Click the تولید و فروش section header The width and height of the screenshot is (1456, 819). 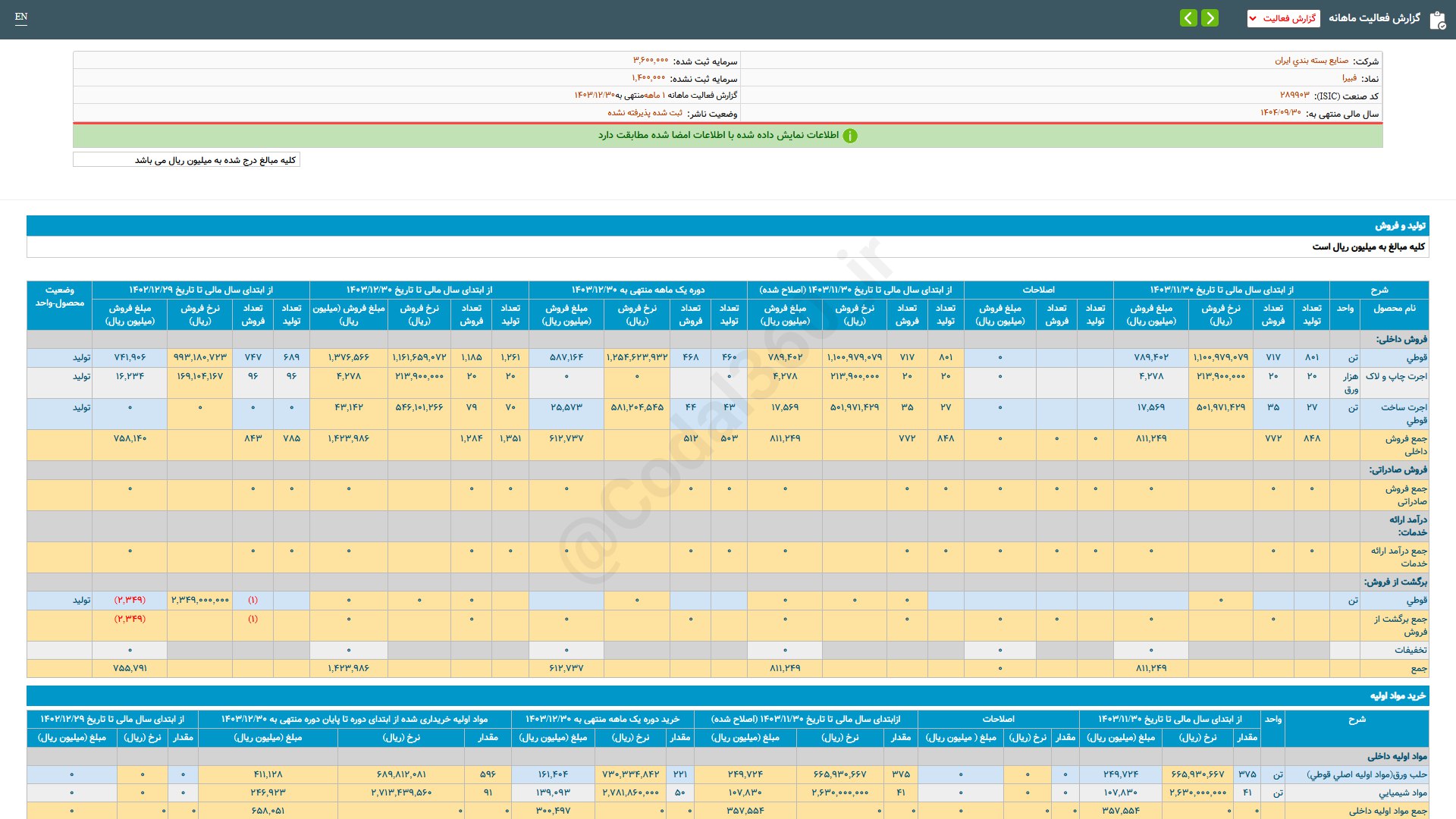1400,226
